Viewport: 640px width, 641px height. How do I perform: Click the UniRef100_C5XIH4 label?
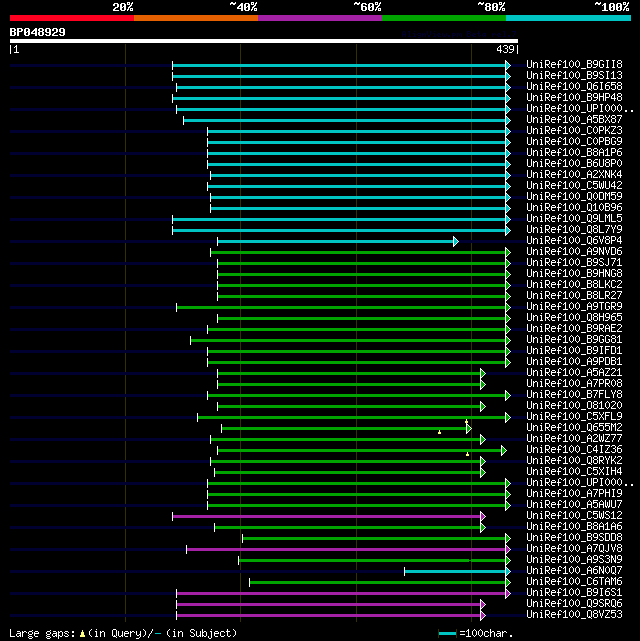click(x=574, y=472)
